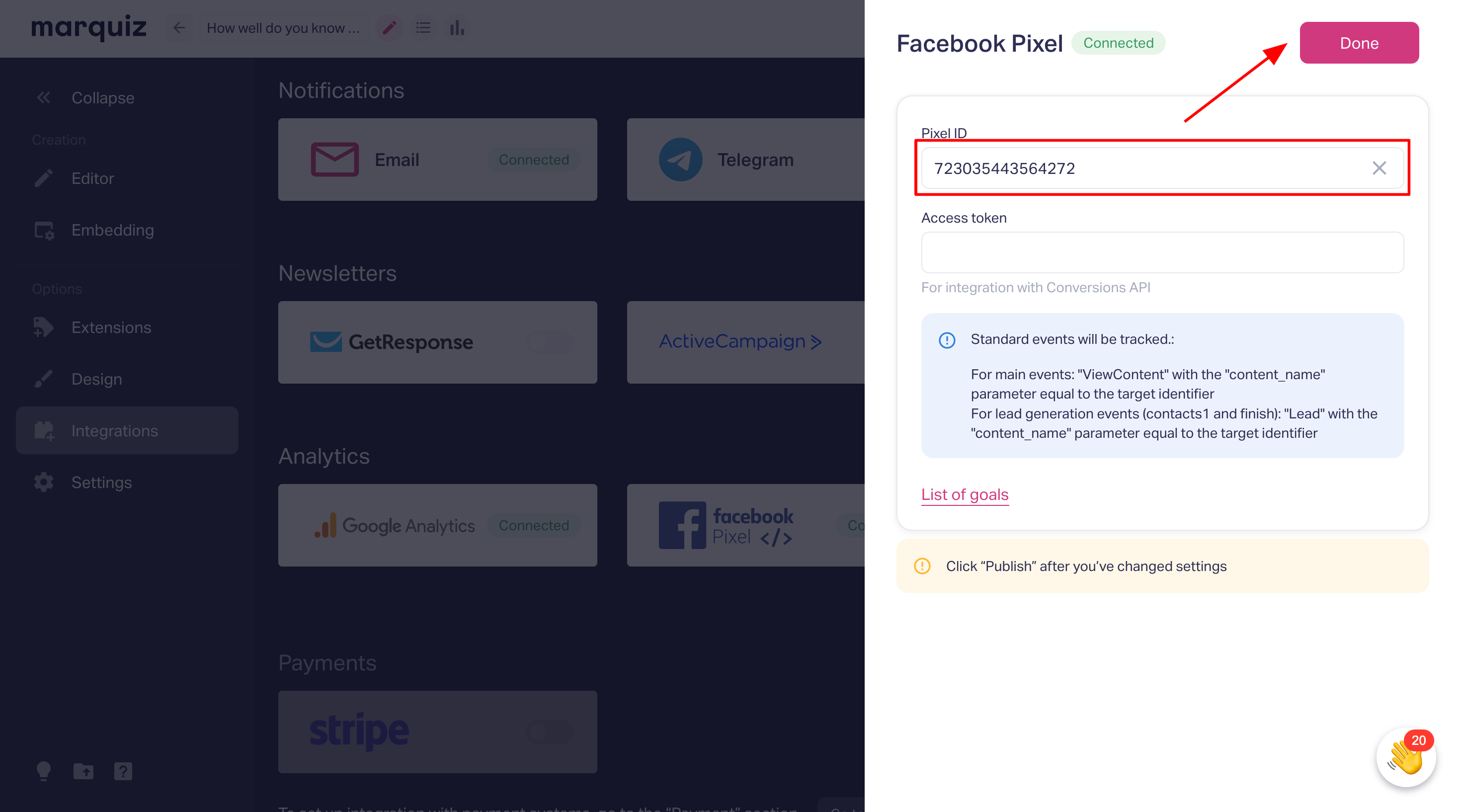Toggle the GetResponse integration switch

[549, 342]
